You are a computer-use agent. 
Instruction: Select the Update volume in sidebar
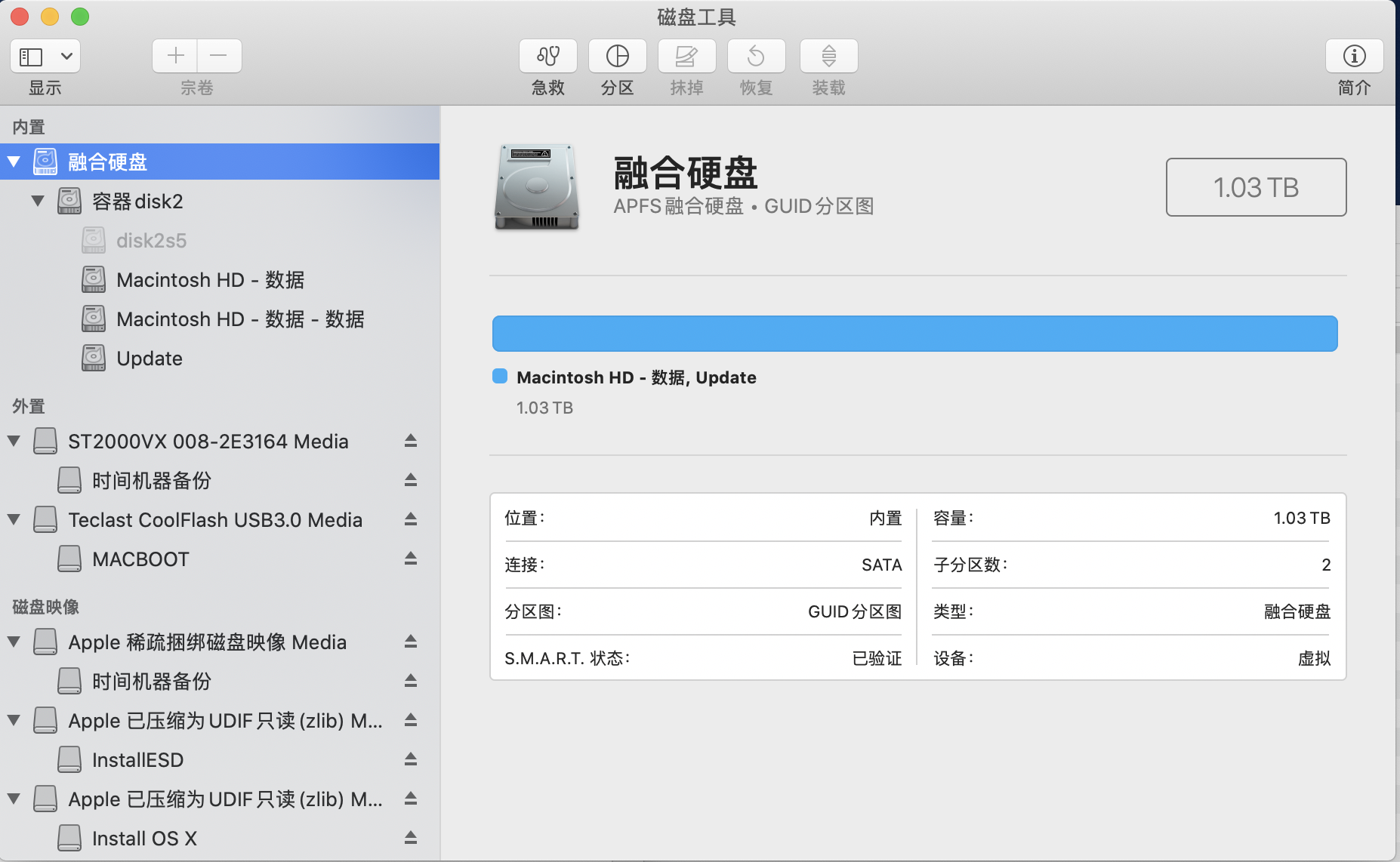pyautogui.click(x=149, y=359)
